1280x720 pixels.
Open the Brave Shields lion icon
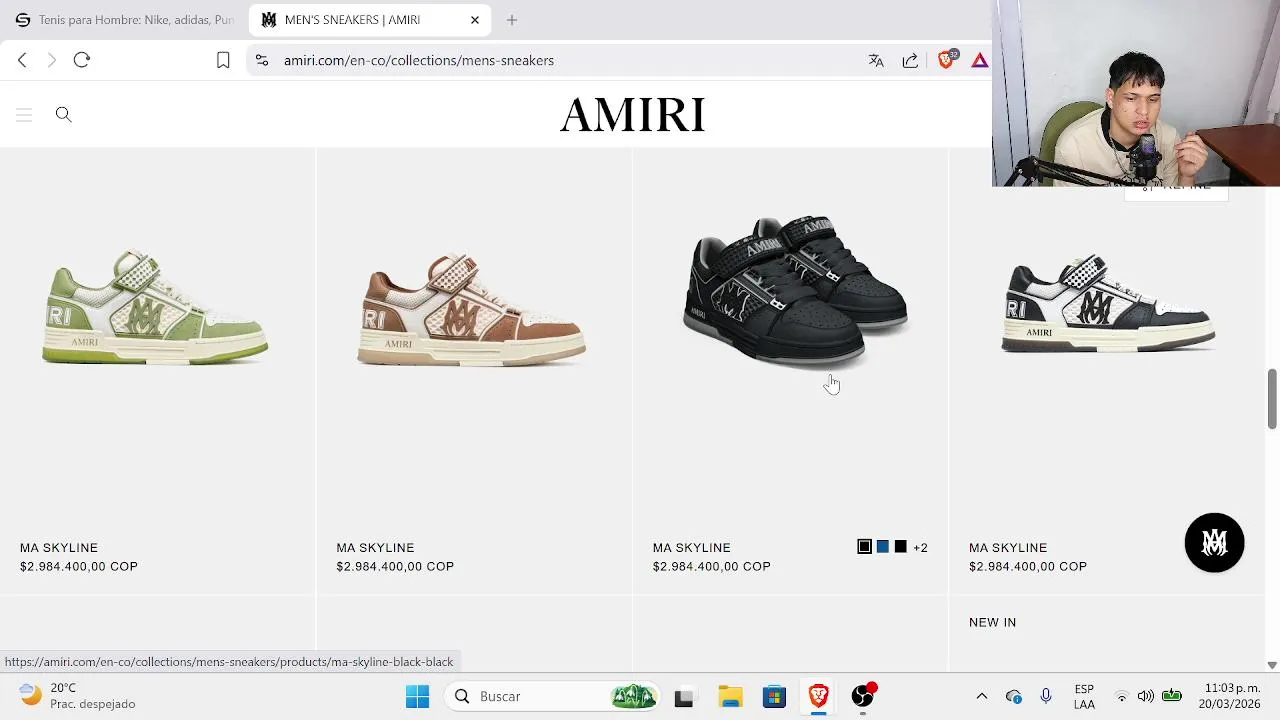(945, 59)
